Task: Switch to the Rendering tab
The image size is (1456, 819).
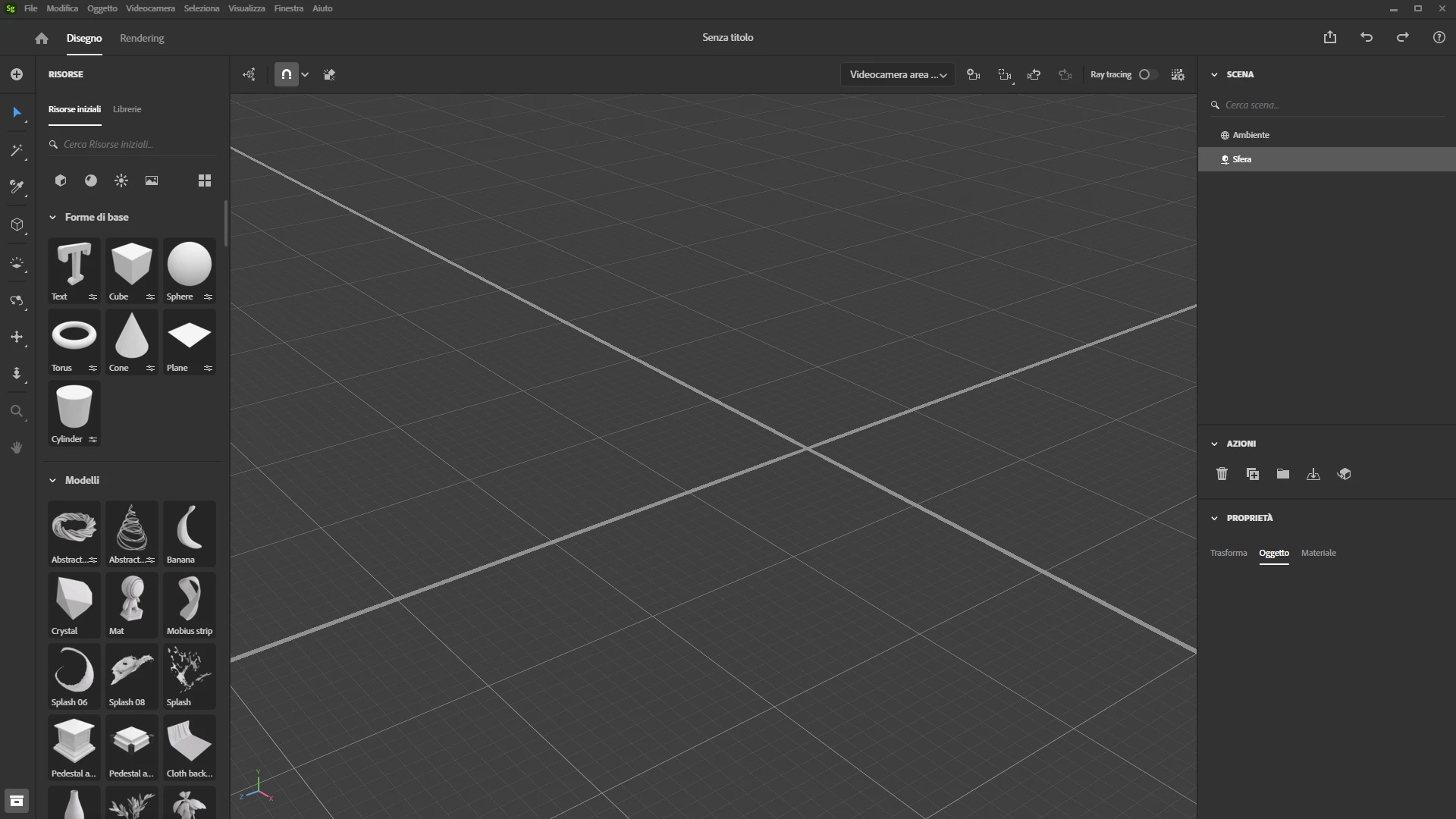Action: click(142, 38)
